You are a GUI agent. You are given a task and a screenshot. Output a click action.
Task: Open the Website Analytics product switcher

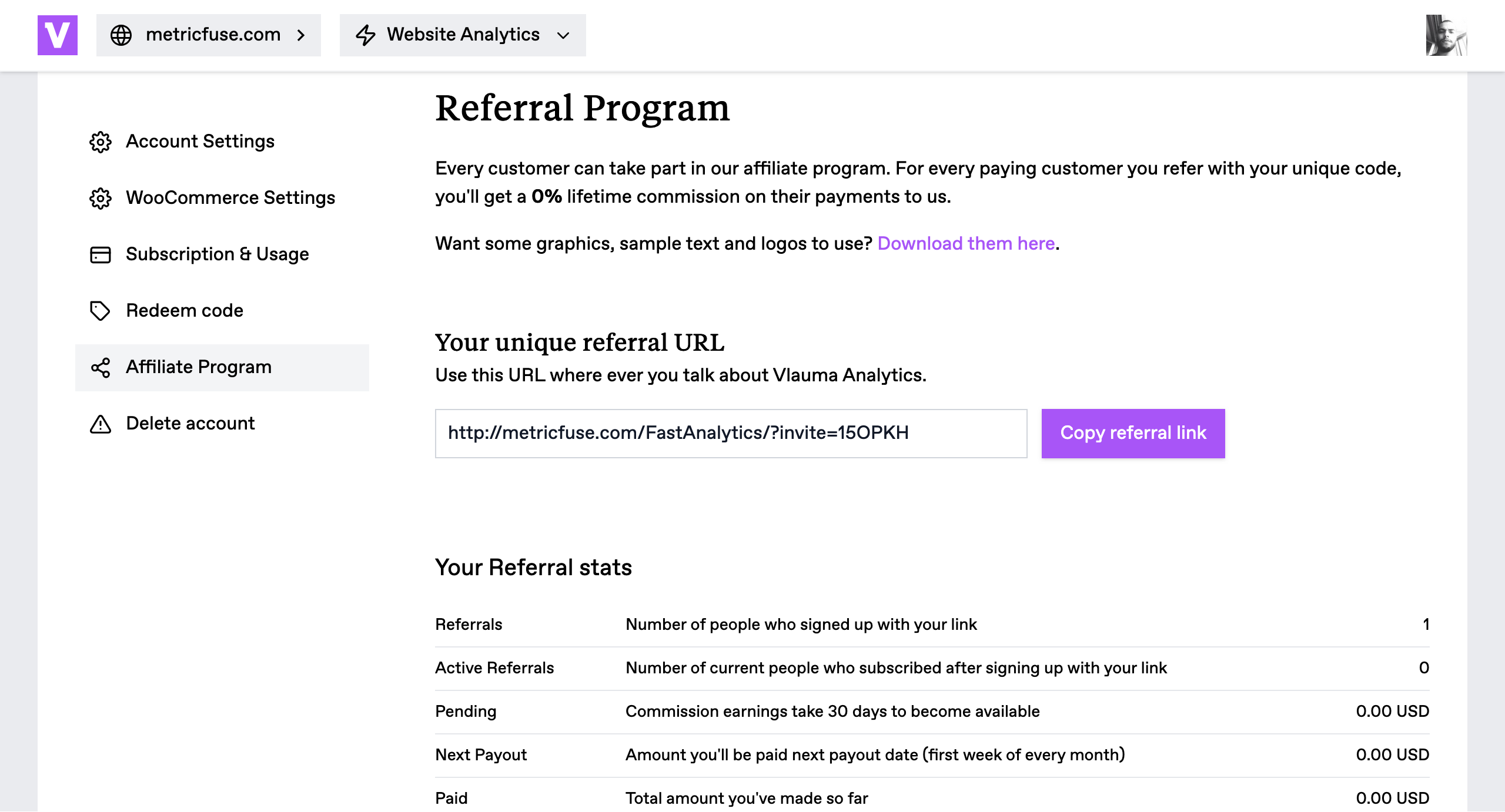(463, 35)
